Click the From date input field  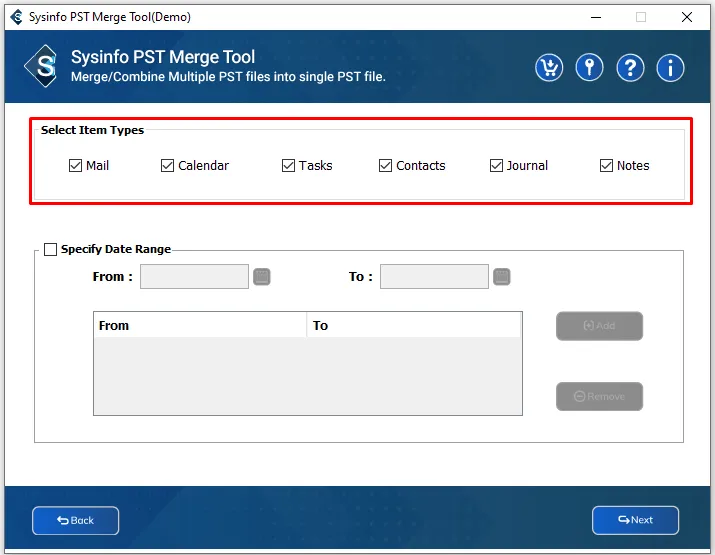click(194, 277)
